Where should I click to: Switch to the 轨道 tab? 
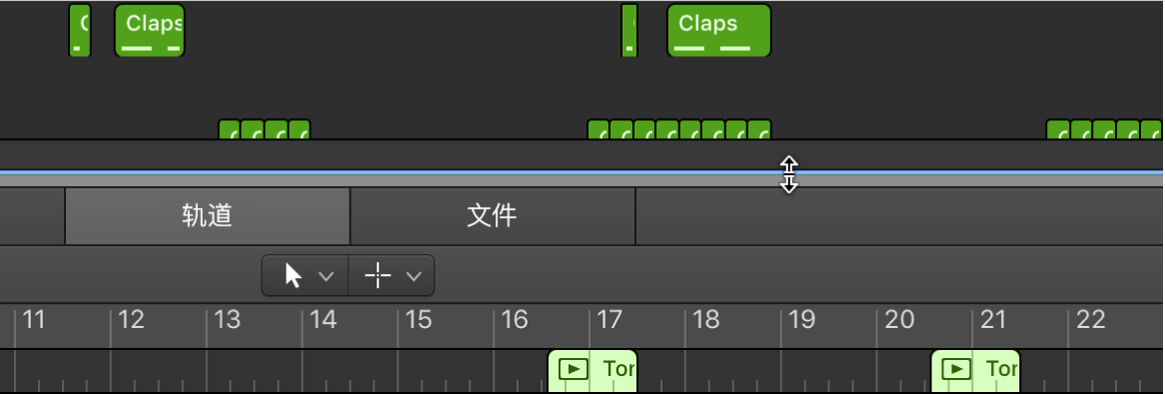[x=207, y=216]
